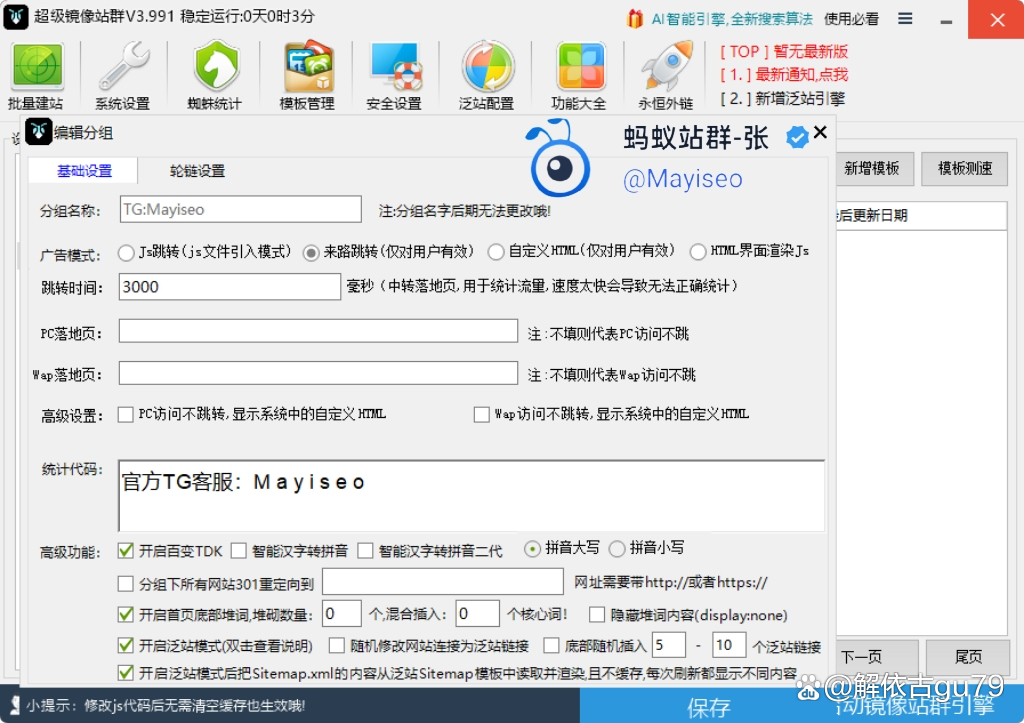1024x723 pixels.
Task: Switch to the 轮链设置 tab
Action: click(196, 170)
